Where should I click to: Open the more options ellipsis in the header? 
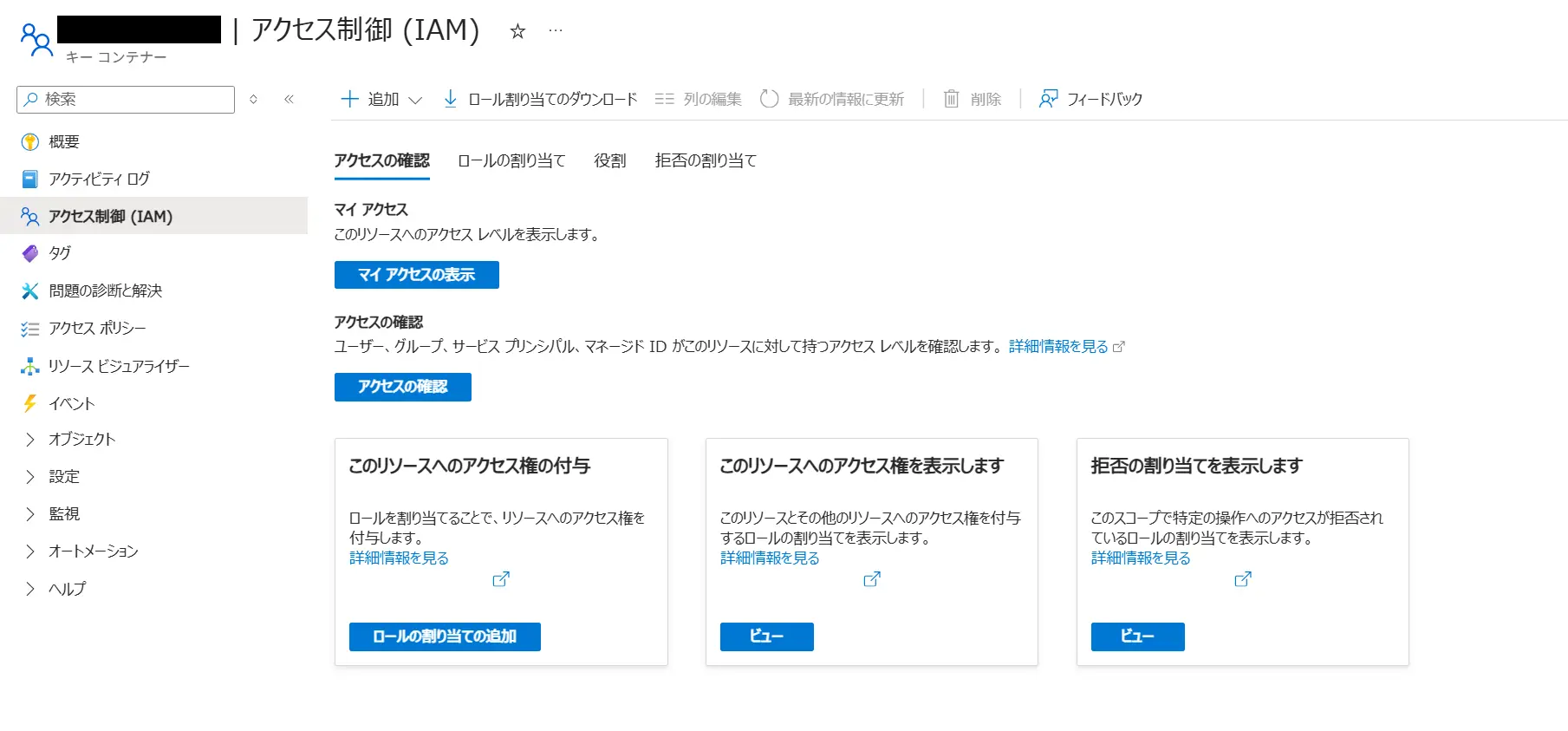click(556, 30)
